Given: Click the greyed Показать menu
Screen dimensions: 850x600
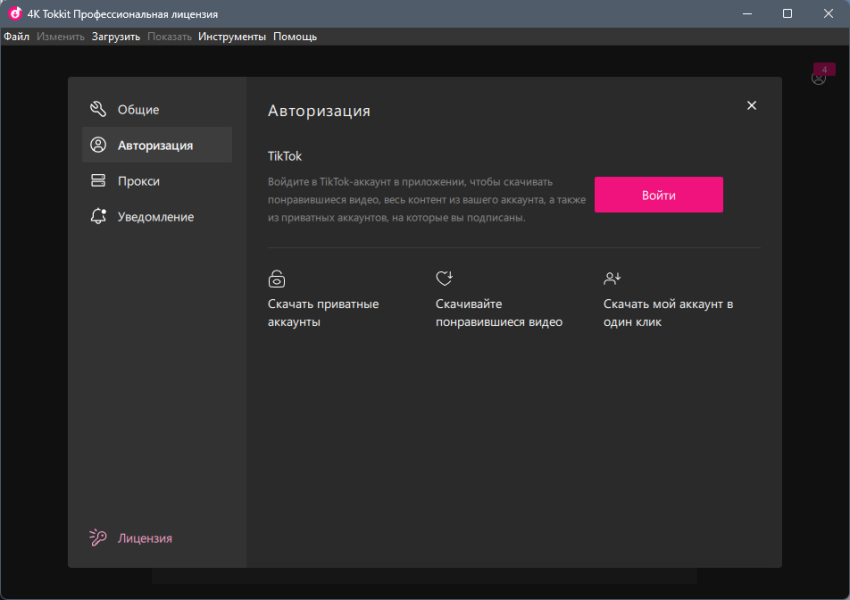Looking at the screenshot, I should [x=170, y=36].
